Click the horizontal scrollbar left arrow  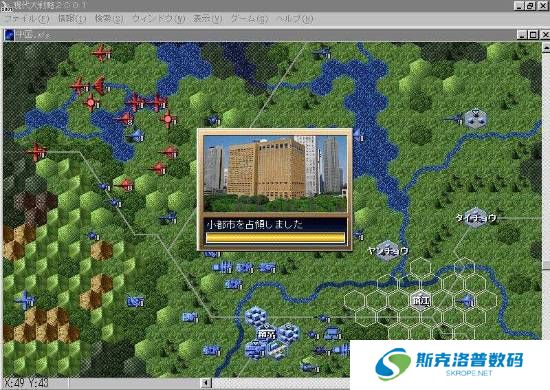pos(206,383)
